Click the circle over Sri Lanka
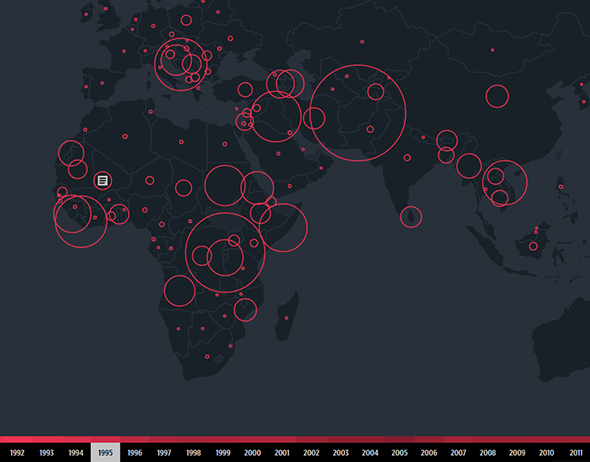 click(x=411, y=217)
